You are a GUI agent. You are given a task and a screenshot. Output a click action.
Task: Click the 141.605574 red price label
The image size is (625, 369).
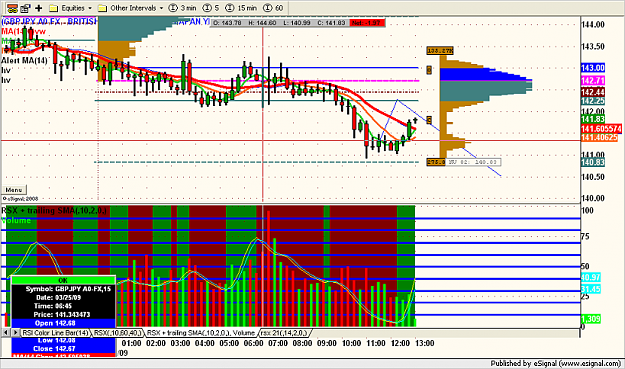[601, 129]
